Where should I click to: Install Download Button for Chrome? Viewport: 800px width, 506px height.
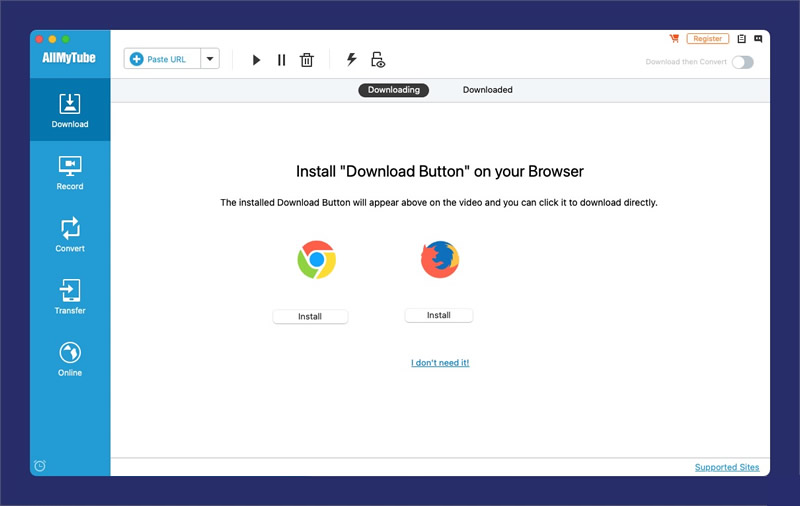tap(310, 316)
